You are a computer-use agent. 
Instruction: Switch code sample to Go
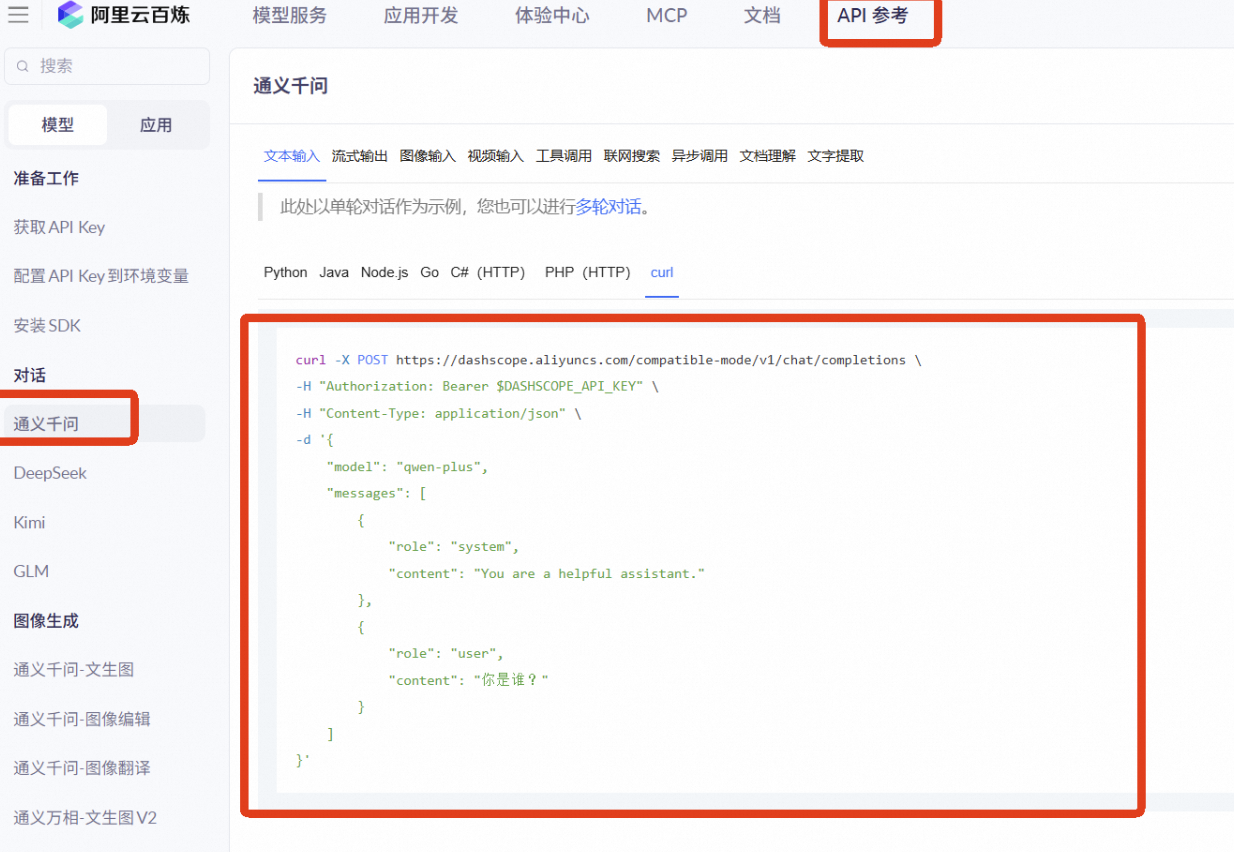430,272
